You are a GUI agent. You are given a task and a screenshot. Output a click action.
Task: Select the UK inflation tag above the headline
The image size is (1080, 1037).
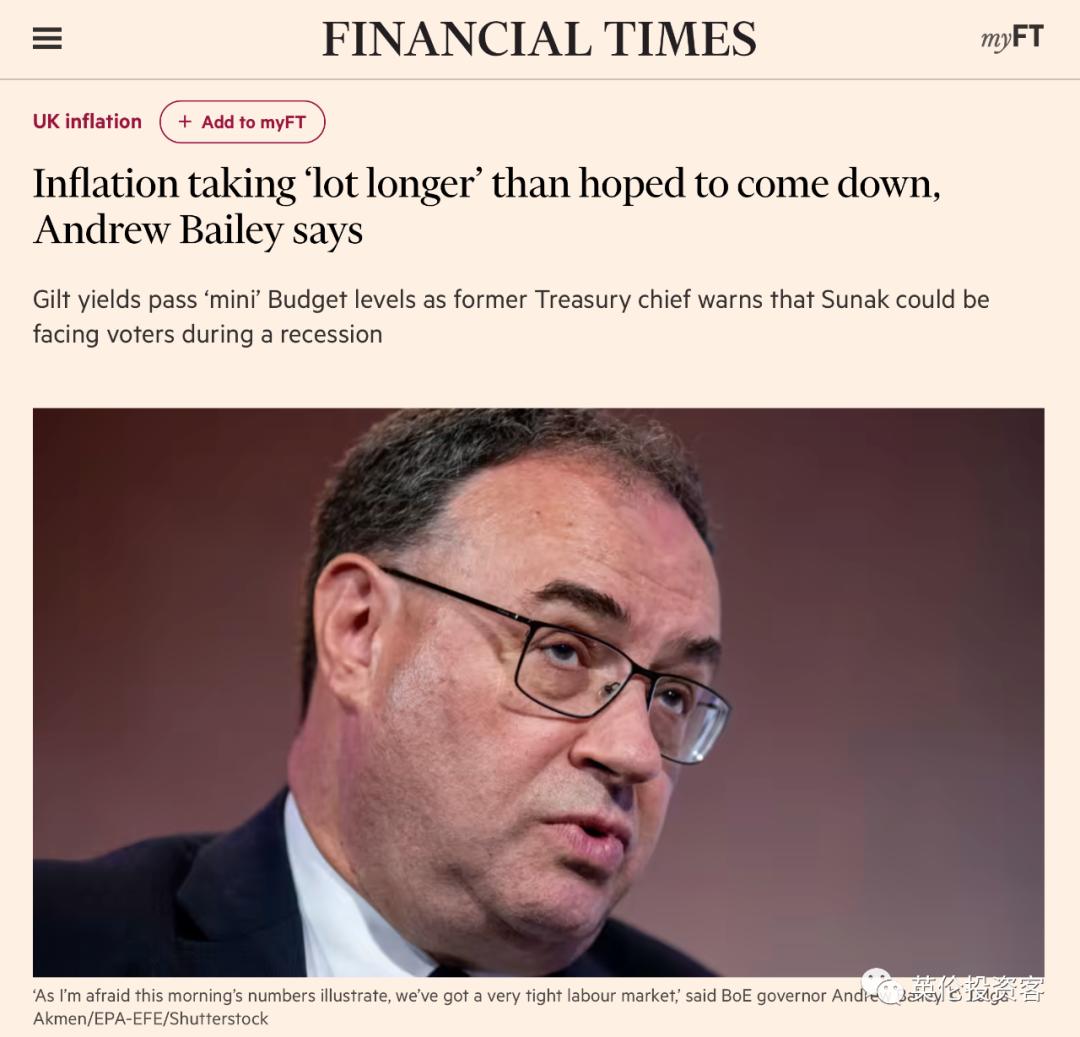point(86,121)
